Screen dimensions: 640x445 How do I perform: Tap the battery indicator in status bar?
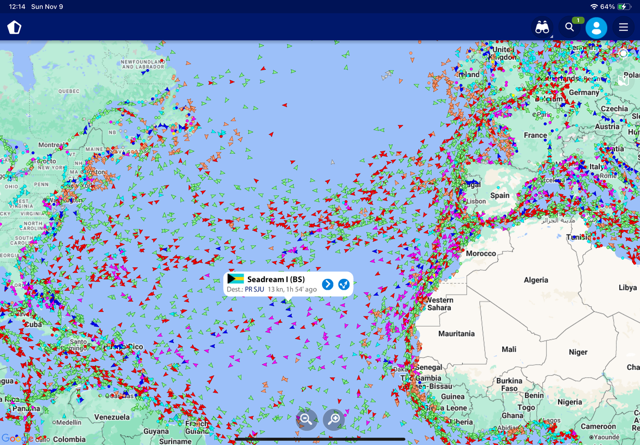pyautogui.click(x=625, y=6)
